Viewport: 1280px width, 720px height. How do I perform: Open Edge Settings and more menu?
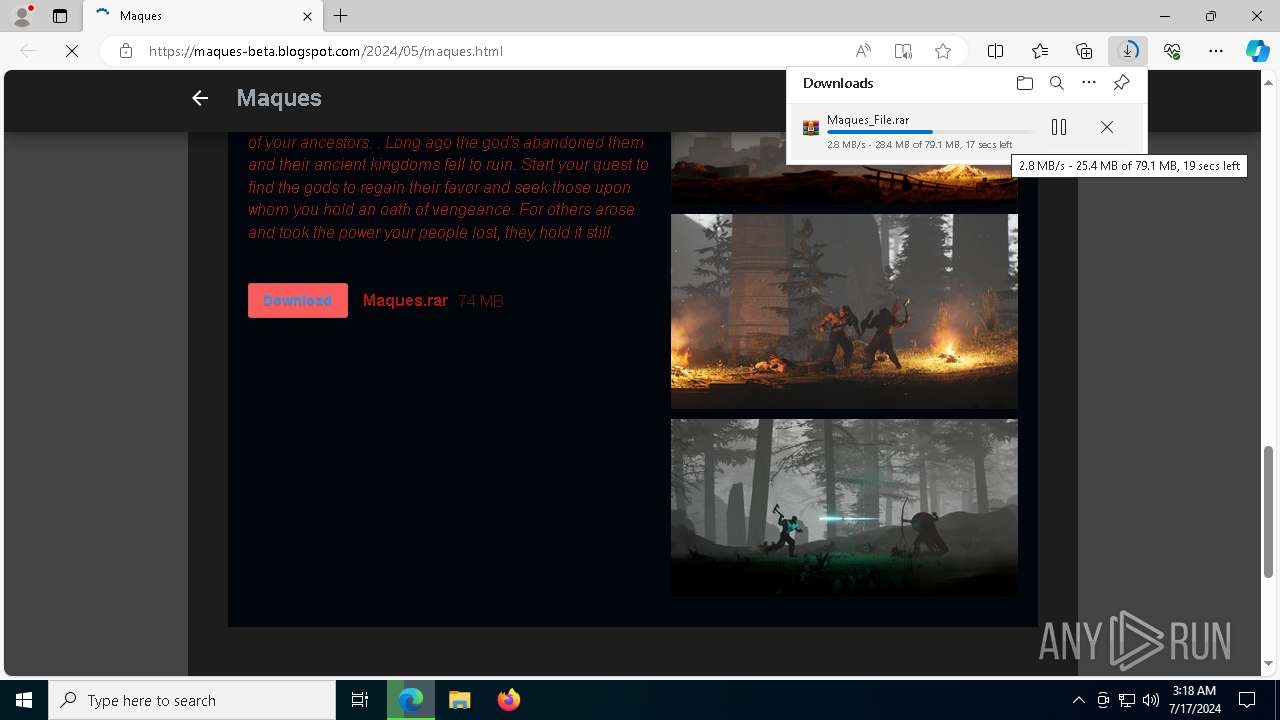pos(1216,51)
